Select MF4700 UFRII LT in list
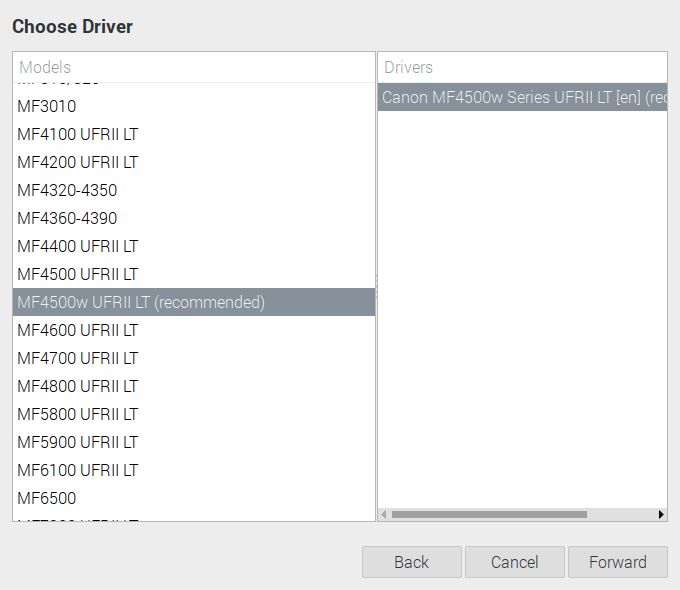680x590 pixels. click(x=78, y=358)
